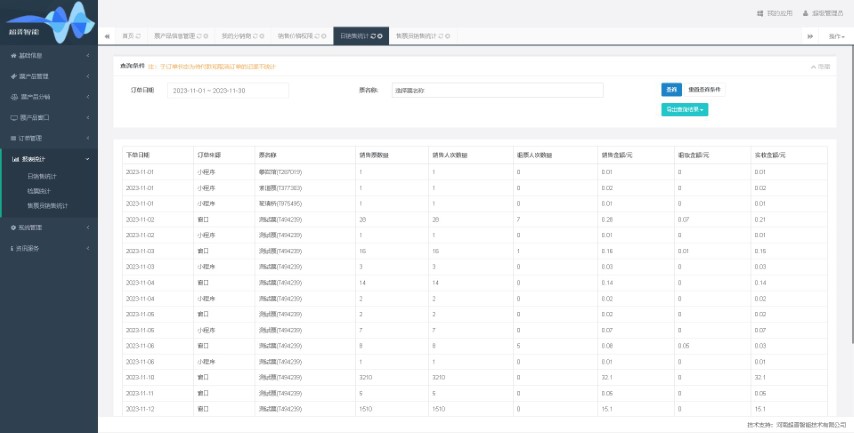
Task: Close the active 日销售统计 tab
Action: pos(380,36)
